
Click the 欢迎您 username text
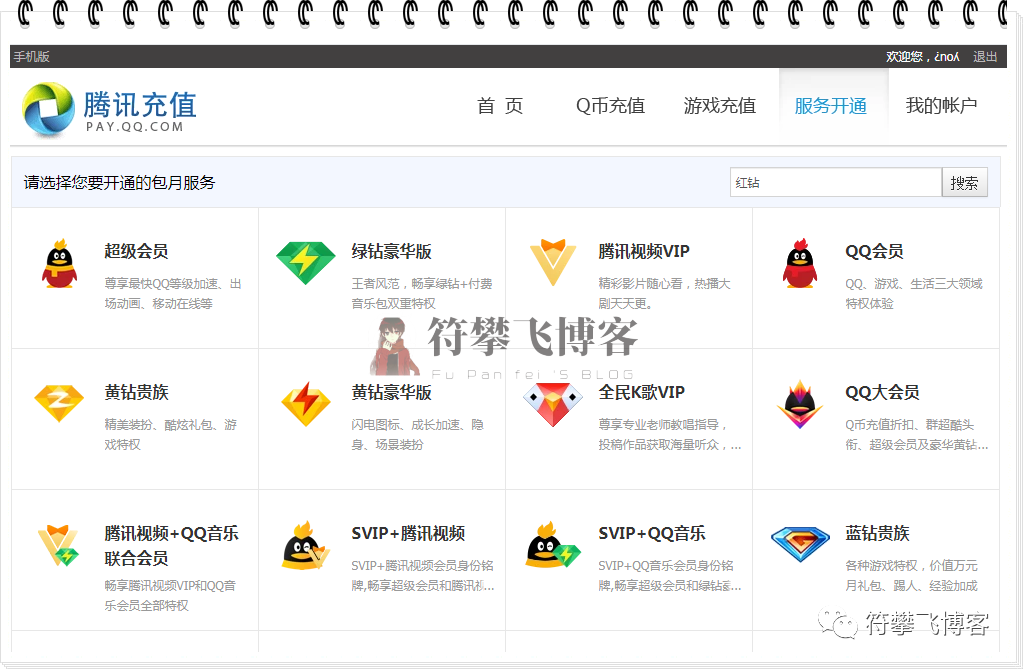(923, 57)
